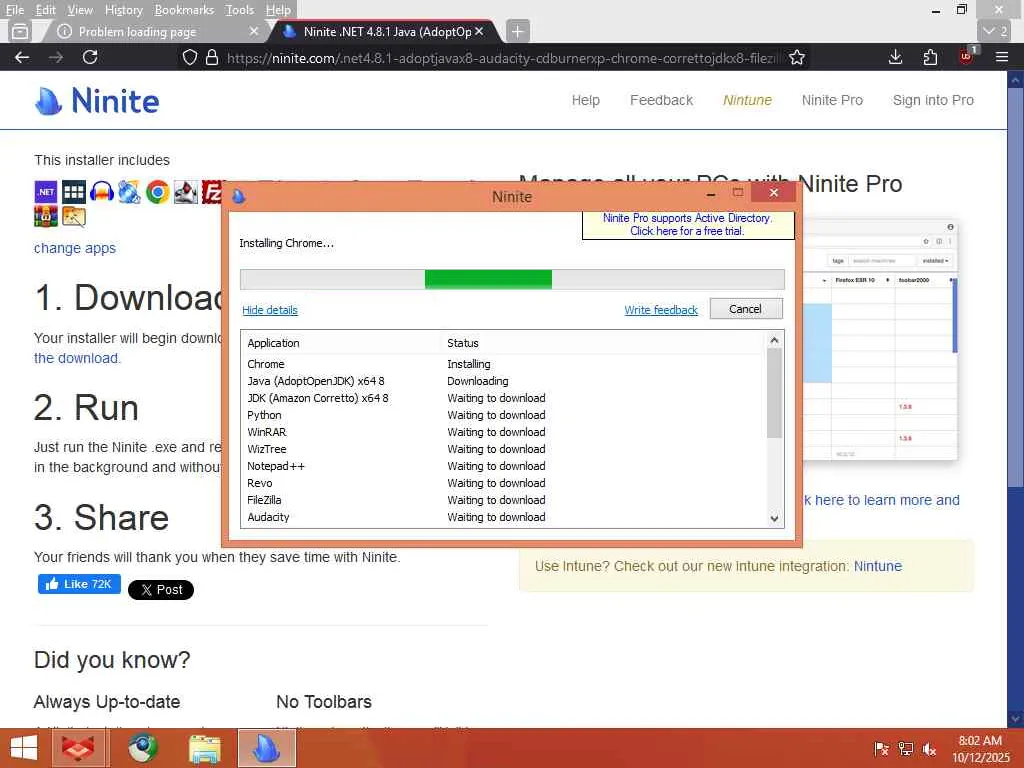Bookmark this page with the star icon
Screen dimensions: 1024x768
click(797, 57)
